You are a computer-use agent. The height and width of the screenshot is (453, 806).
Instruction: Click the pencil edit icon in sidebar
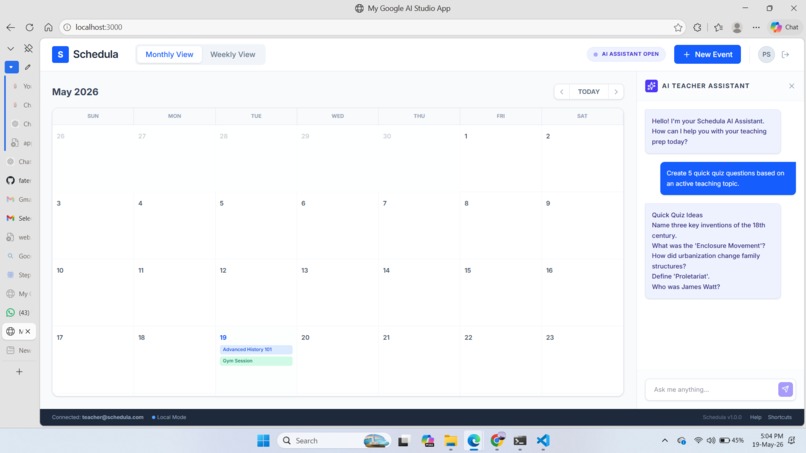pos(28,67)
